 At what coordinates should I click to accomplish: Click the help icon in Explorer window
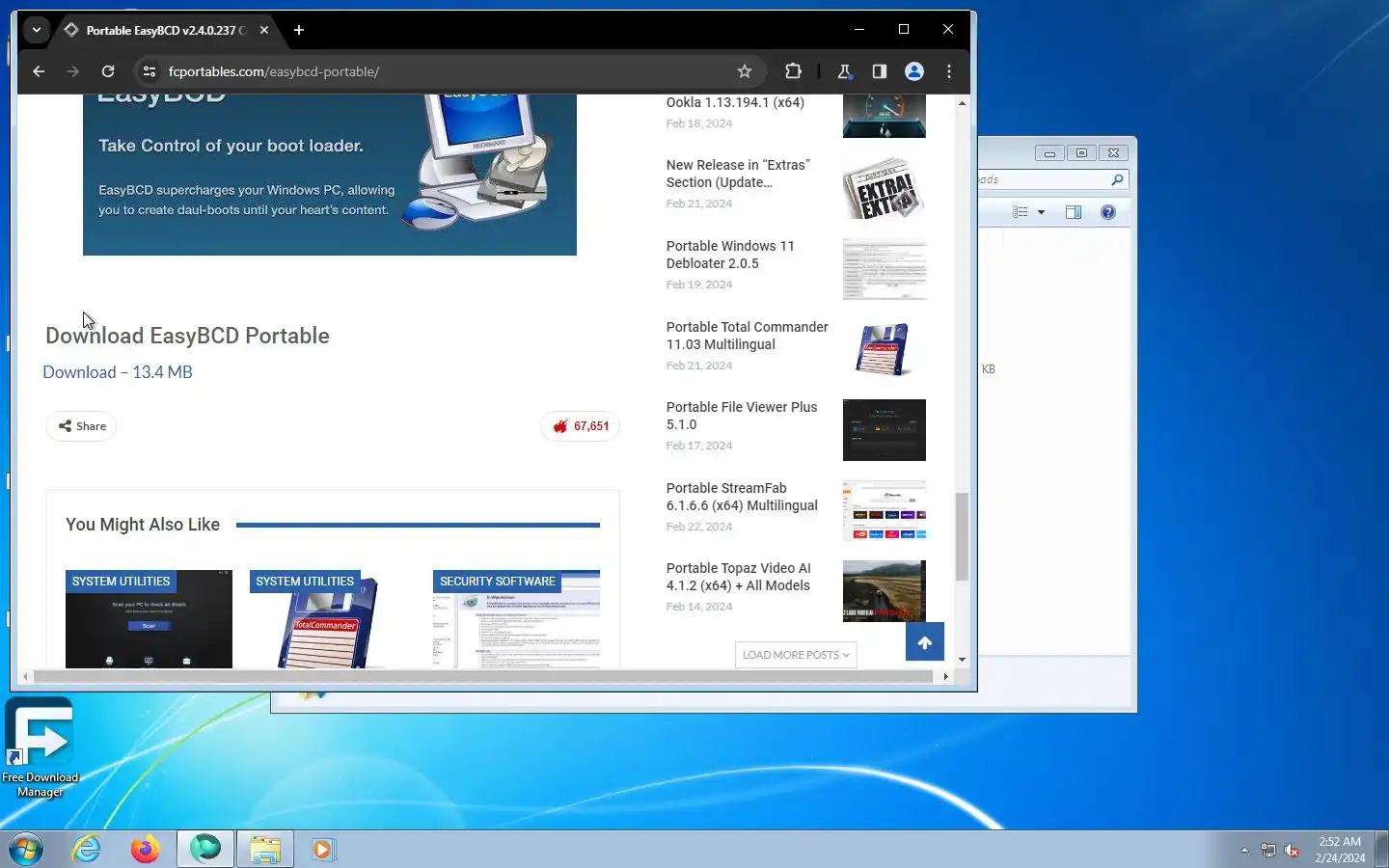point(1108,212)
